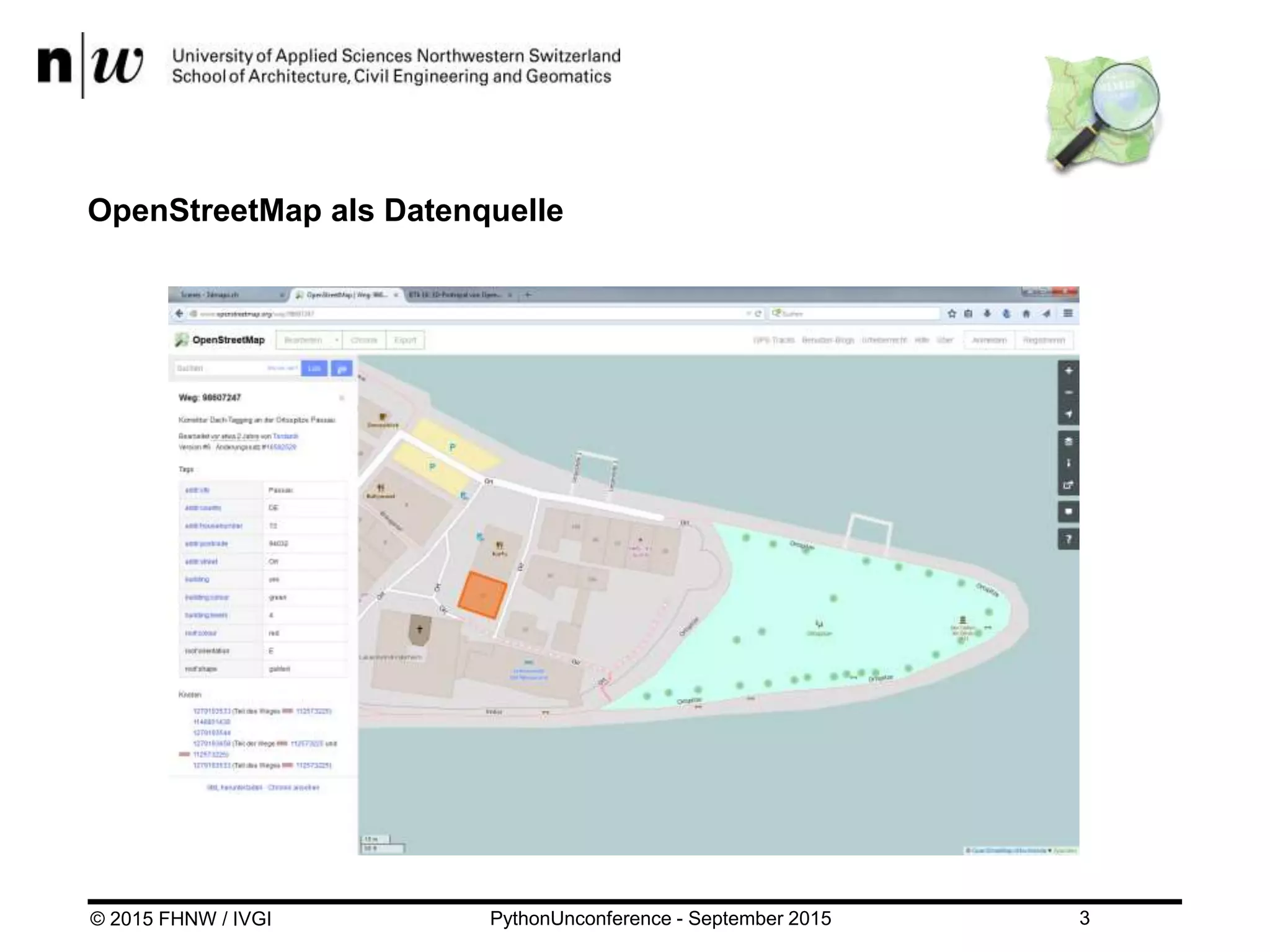Click the Anmelden button
1270x952 pixels.
click(989, 340)
